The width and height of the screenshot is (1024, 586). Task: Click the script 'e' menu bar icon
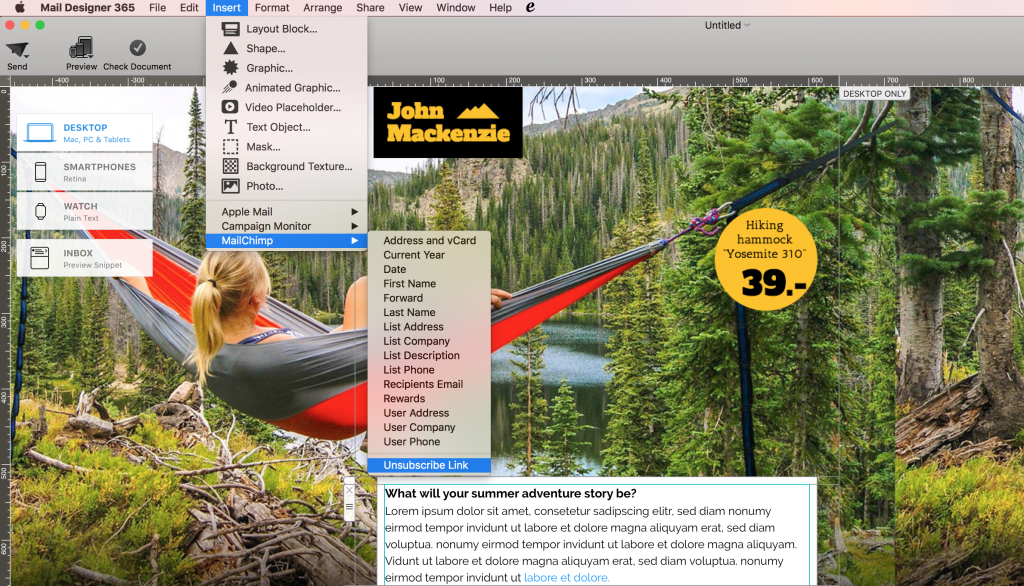pos(530,7)
